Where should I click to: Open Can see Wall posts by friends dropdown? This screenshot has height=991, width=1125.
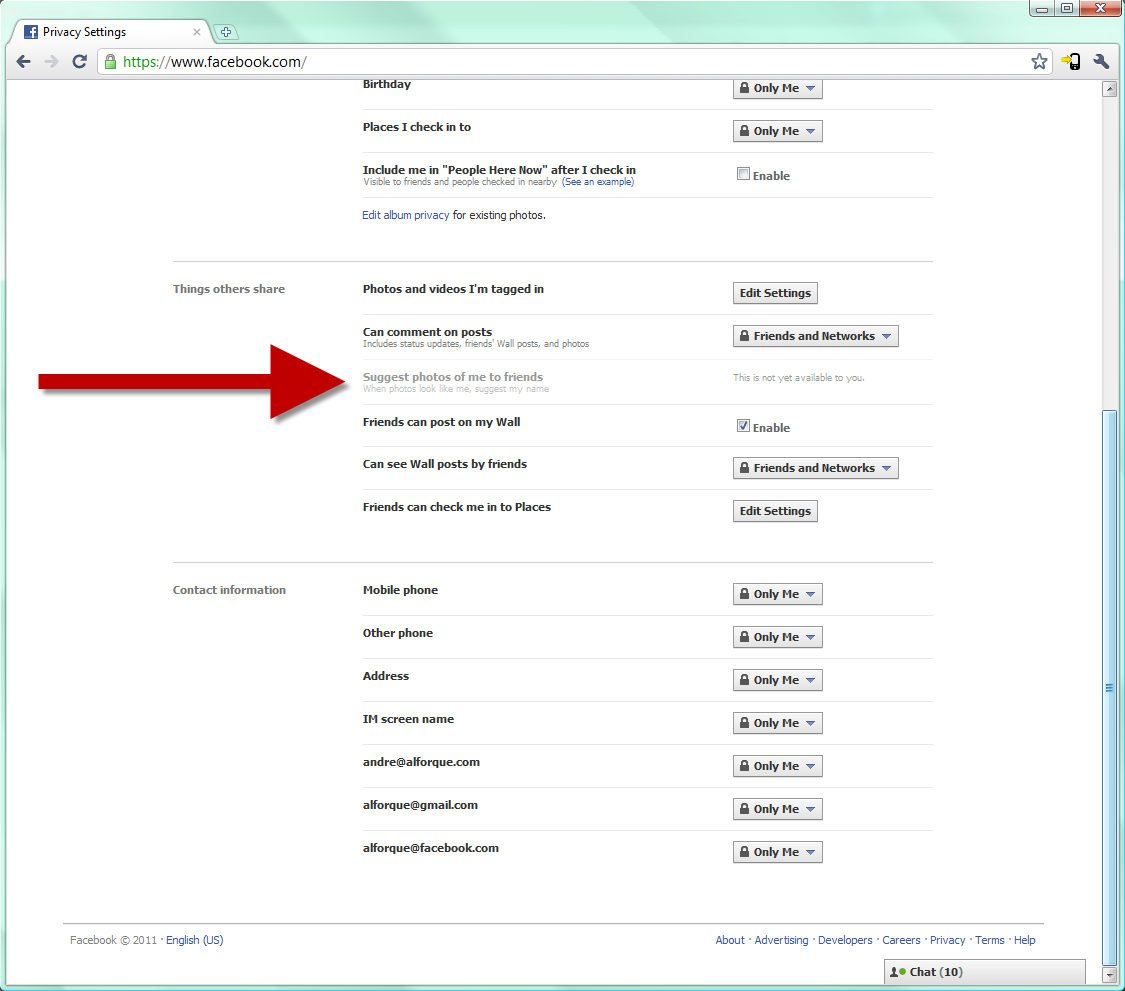coord(815,468)
